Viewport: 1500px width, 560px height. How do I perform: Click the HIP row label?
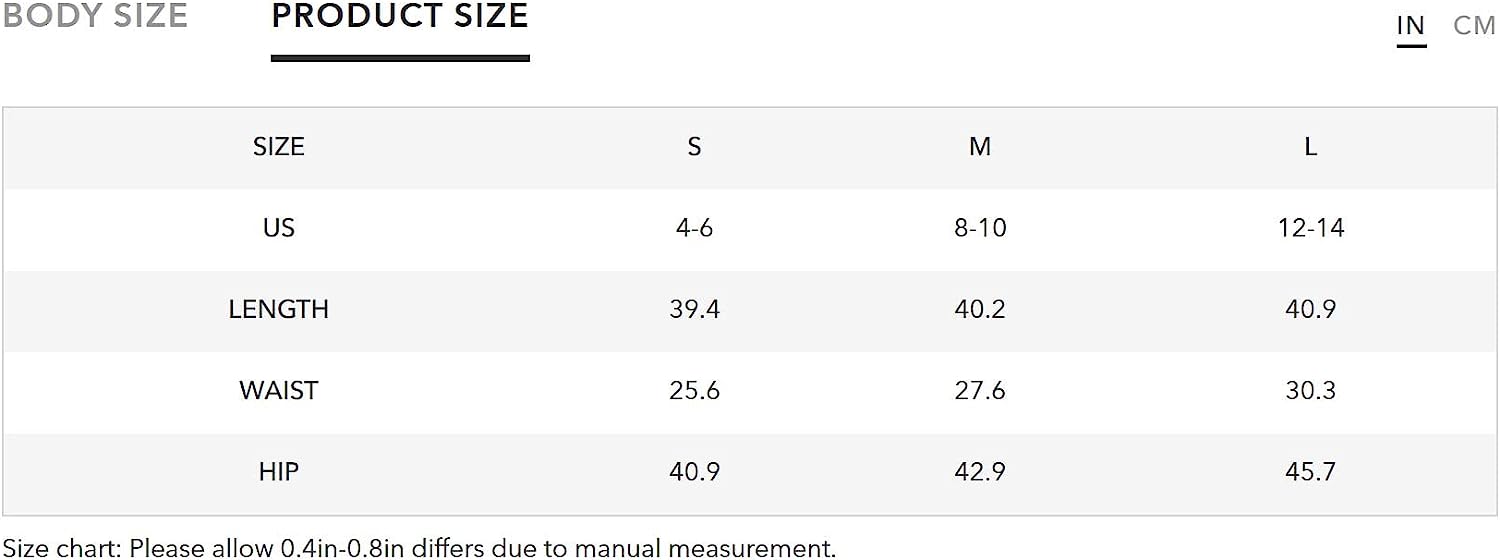coord(278,471)
